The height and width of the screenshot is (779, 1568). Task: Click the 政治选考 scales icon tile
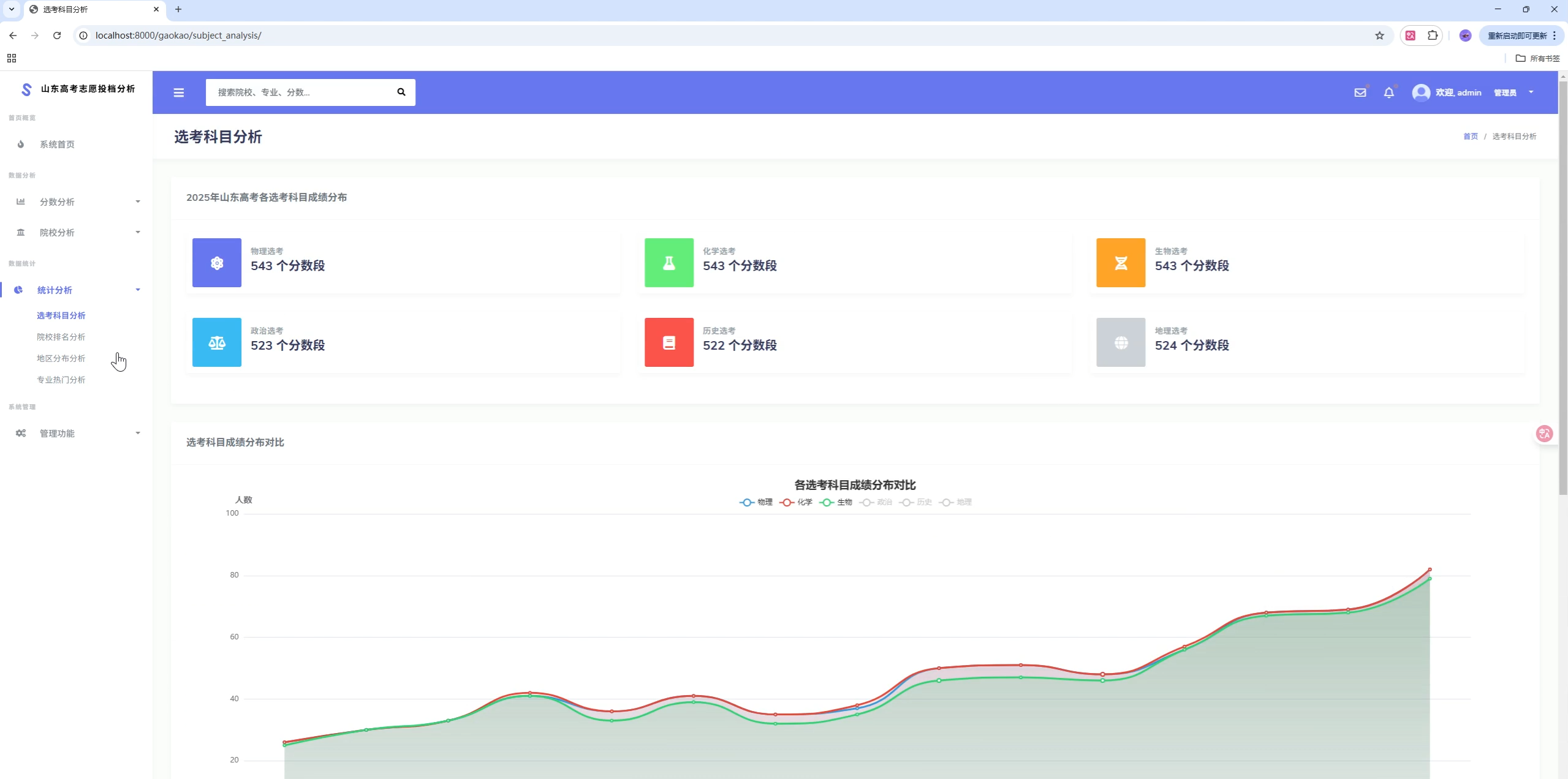click(x=217, y=342)
